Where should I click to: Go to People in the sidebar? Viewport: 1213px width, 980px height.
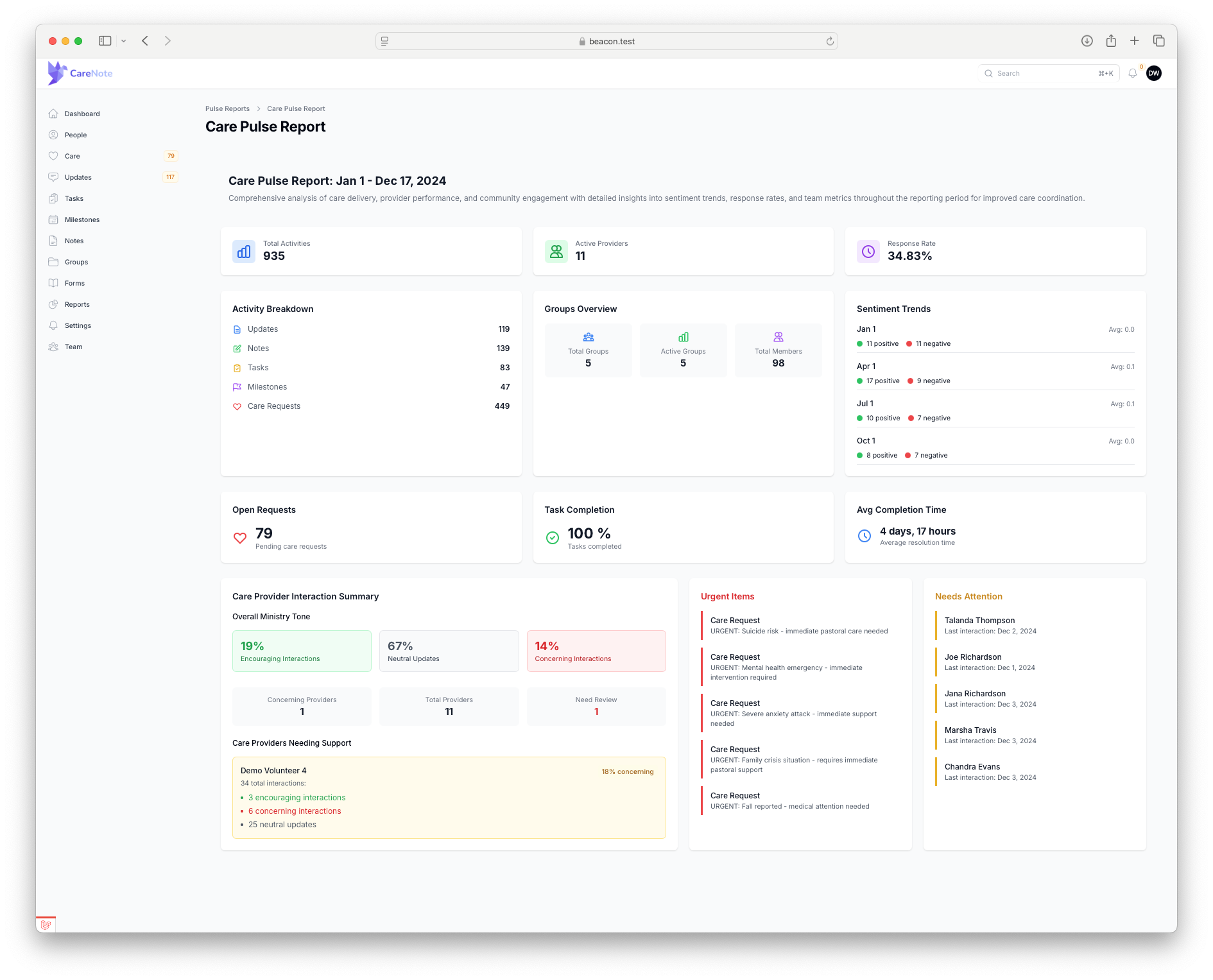pyautogui.click(x=76, y=135)
